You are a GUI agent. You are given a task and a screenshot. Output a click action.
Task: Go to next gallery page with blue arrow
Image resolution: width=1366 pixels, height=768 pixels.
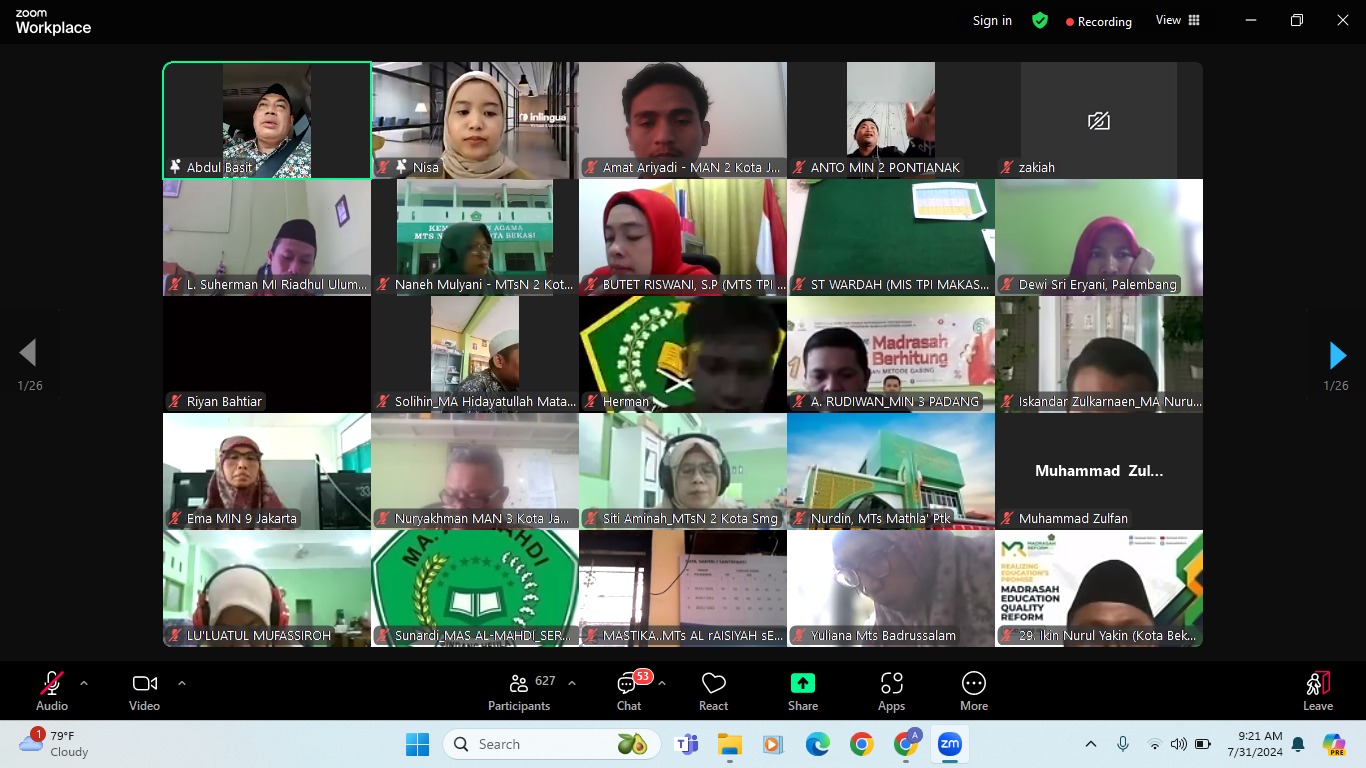1337,355
